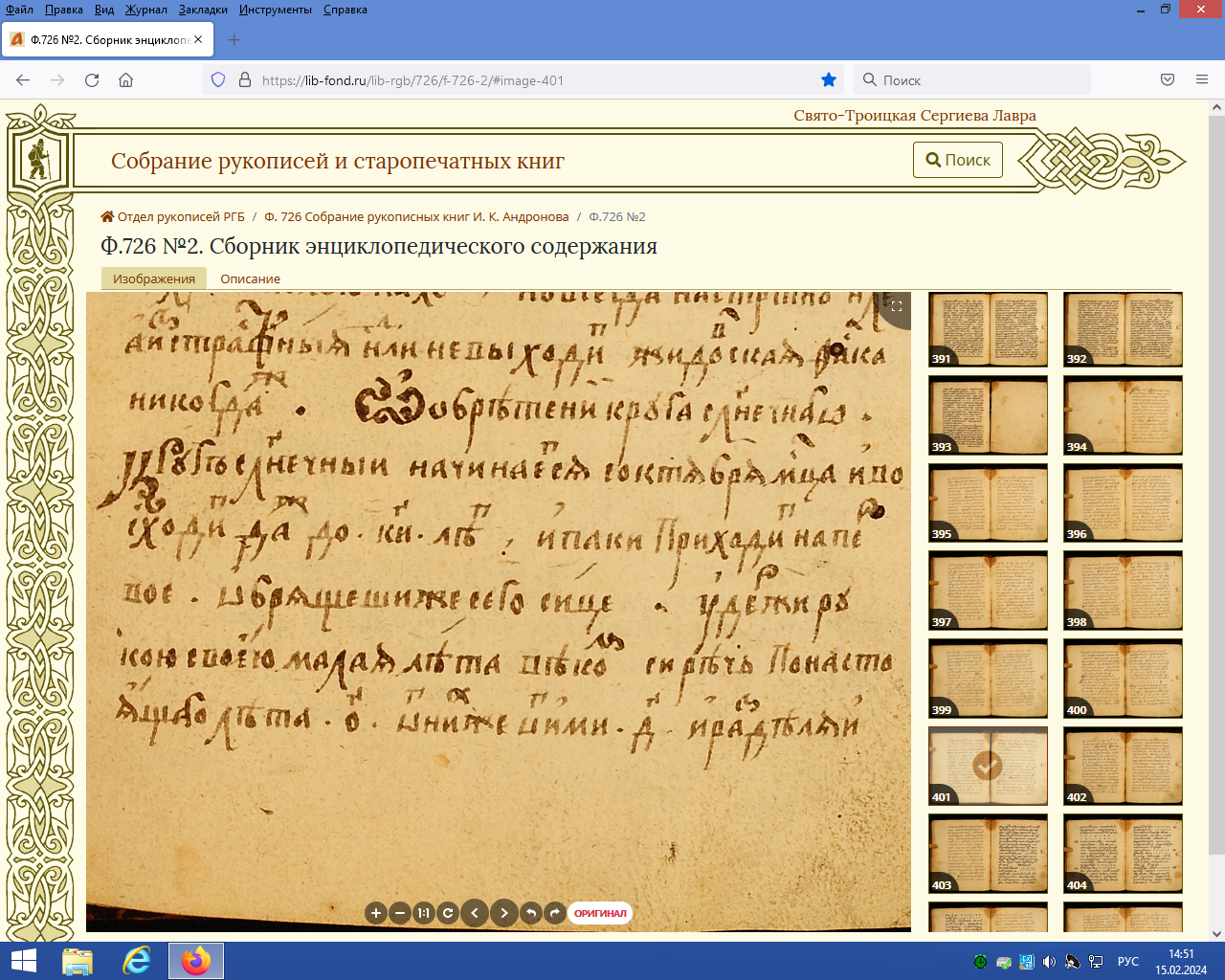Select the checked thumbnail 401

coord(988,766)
